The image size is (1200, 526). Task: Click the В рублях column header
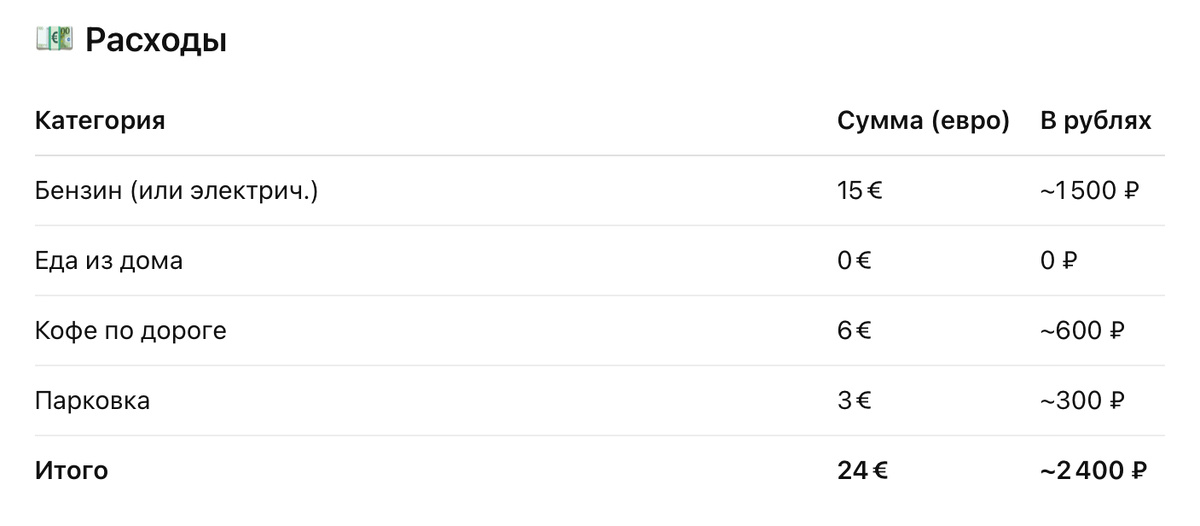pos(1096,121)
